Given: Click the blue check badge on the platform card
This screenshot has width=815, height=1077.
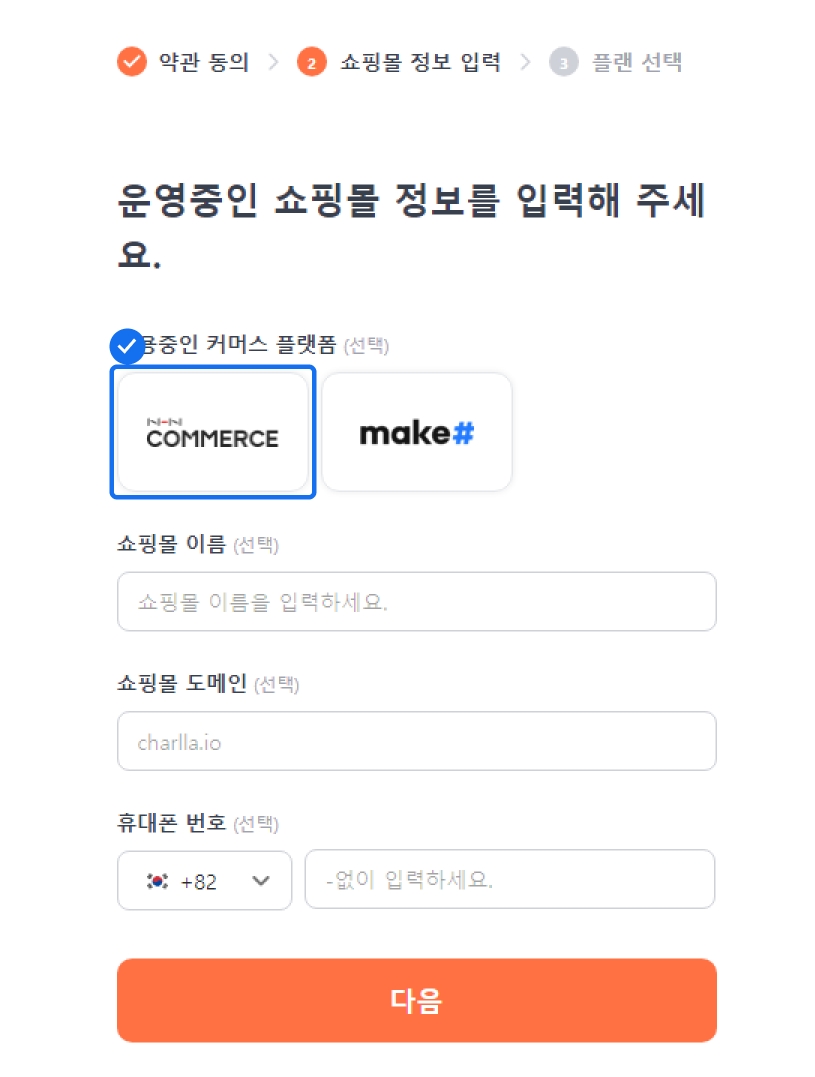Looking at the screenshot, I should coord(127,347).
